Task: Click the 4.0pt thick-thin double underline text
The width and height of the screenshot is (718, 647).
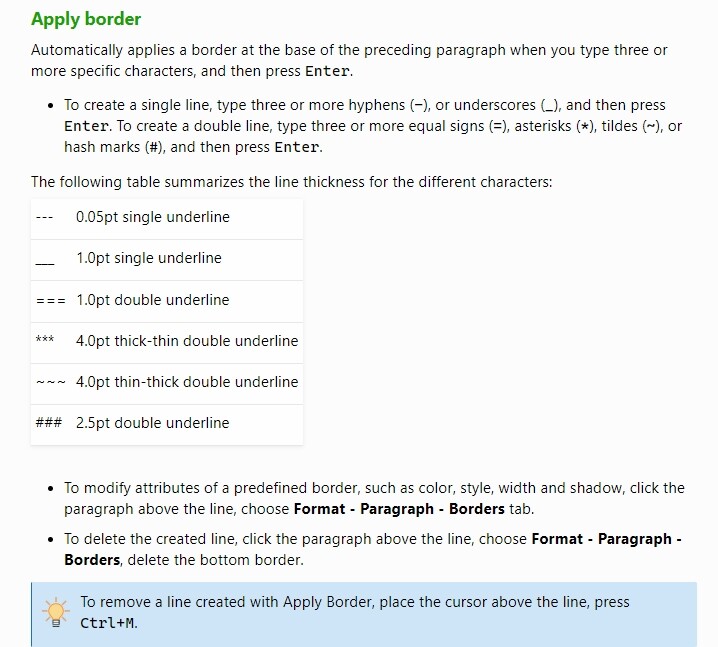Action: 187,341
